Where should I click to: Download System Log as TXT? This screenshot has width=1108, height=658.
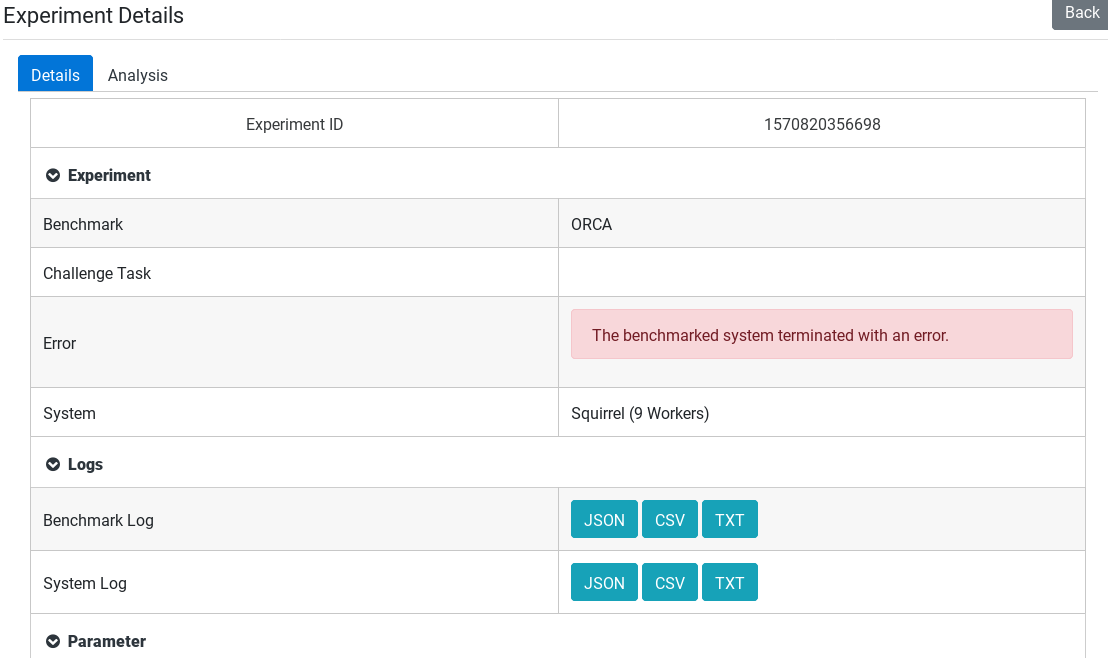pyautogui.click(x=730, y=582)
